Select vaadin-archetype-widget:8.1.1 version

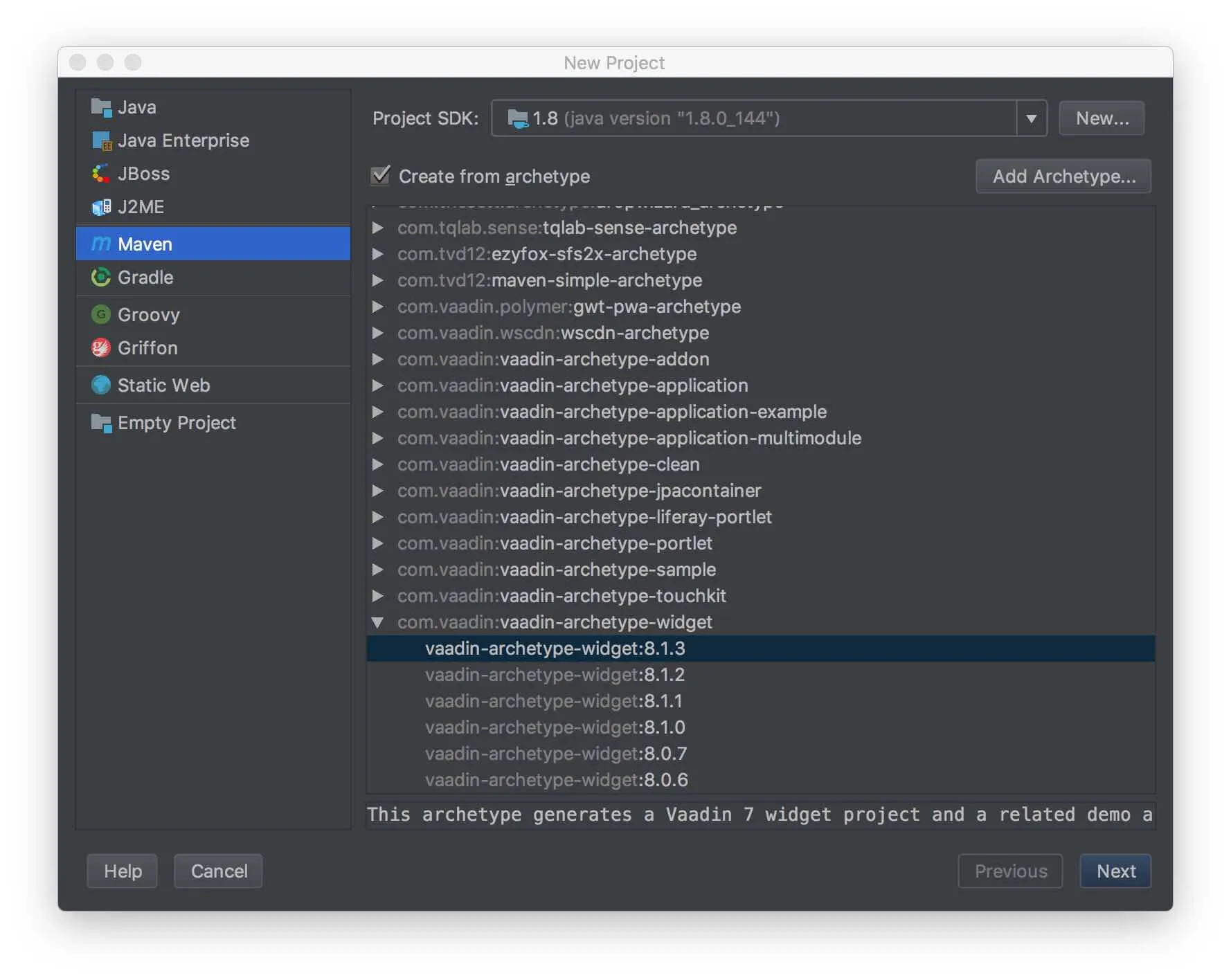pyautogui.click(x=761, y=701)
